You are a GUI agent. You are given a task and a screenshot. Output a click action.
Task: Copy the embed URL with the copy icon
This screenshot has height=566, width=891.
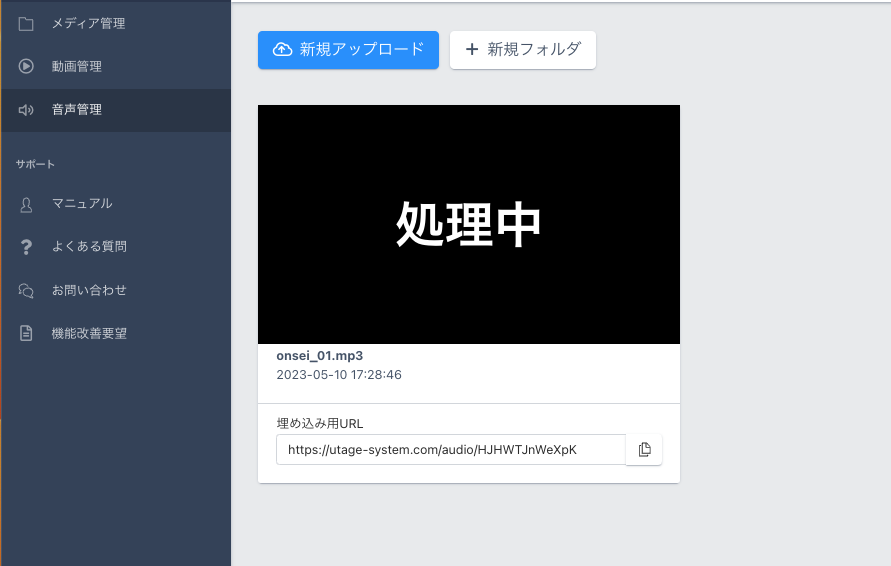[644, 450]
